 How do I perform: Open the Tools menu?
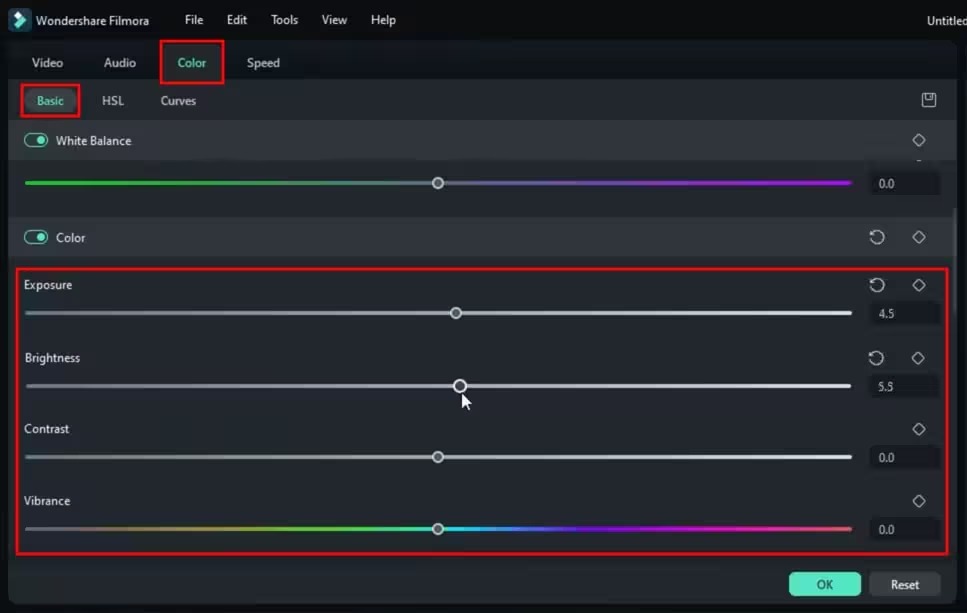(284, 20)
